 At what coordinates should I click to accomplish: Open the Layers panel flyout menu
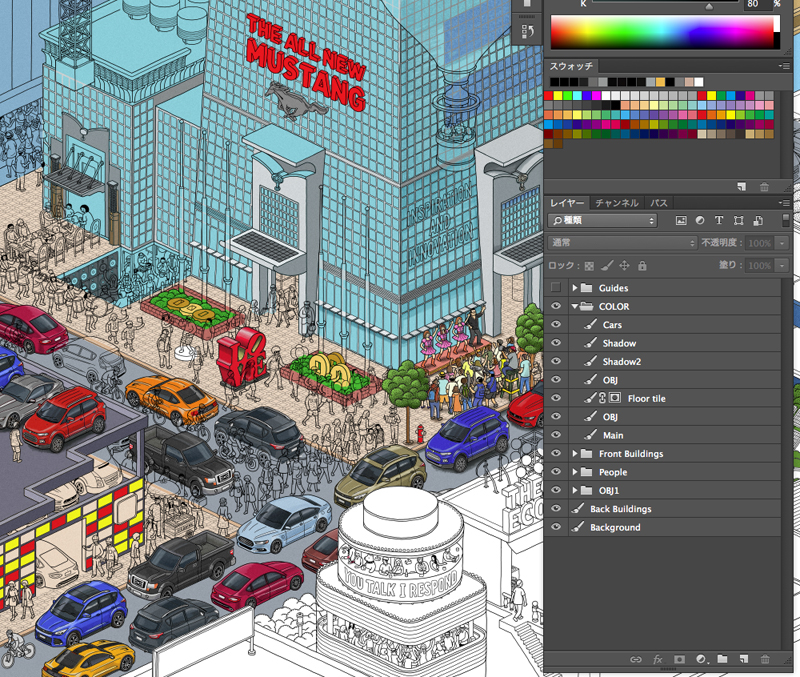[x=784, y=203]
